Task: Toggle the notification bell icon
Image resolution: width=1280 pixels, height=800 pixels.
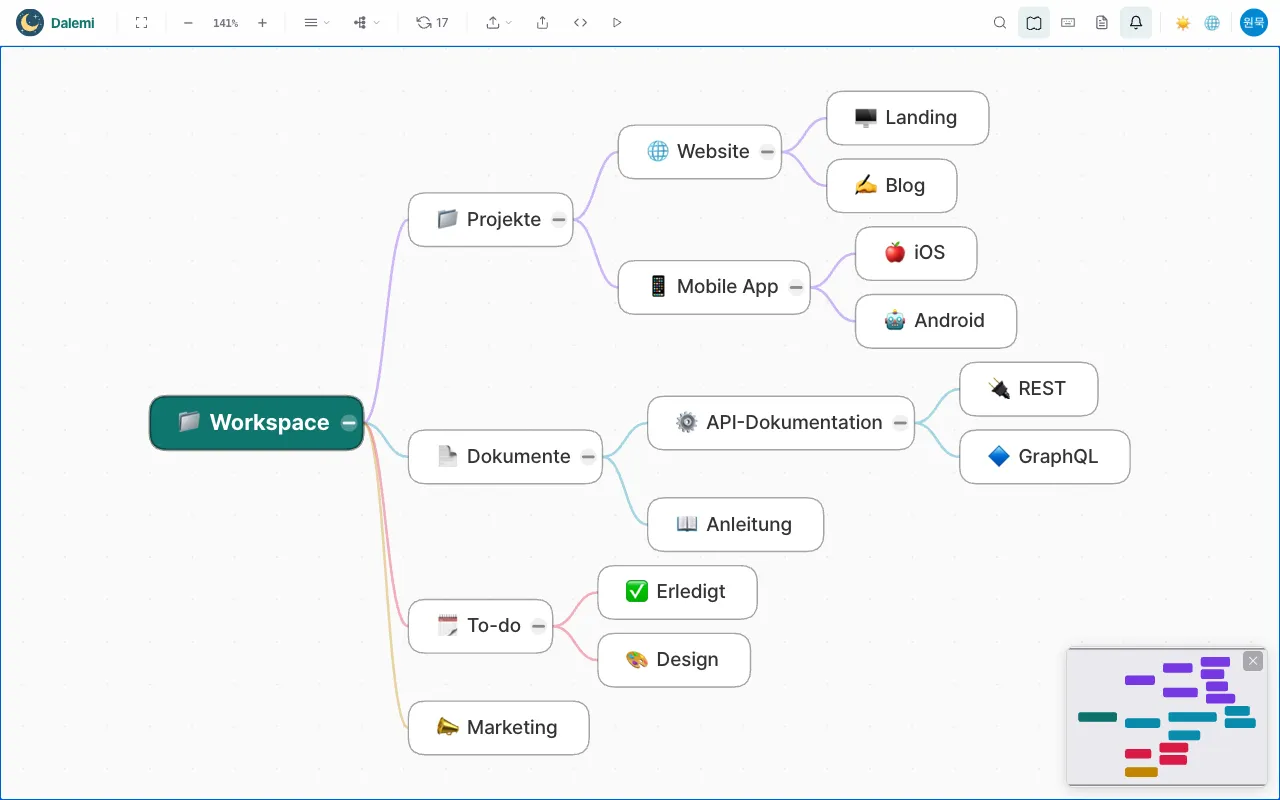Action: click(1136, 22)
